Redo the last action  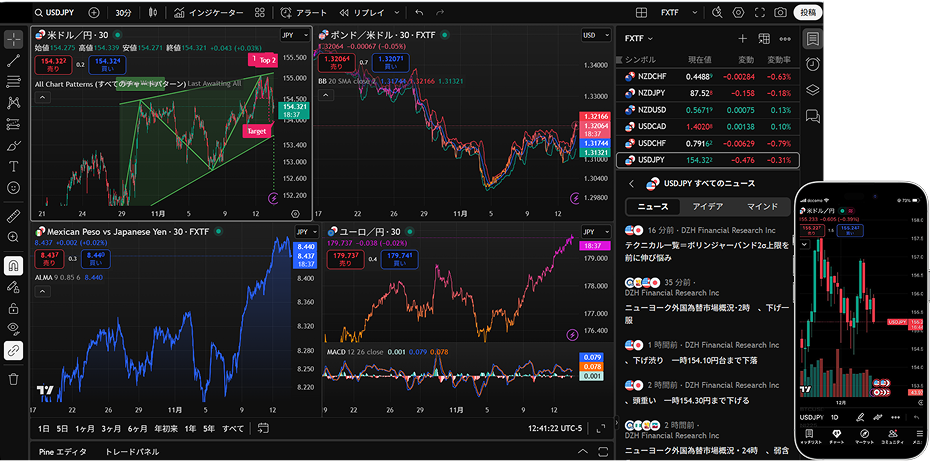coord(439,12)
